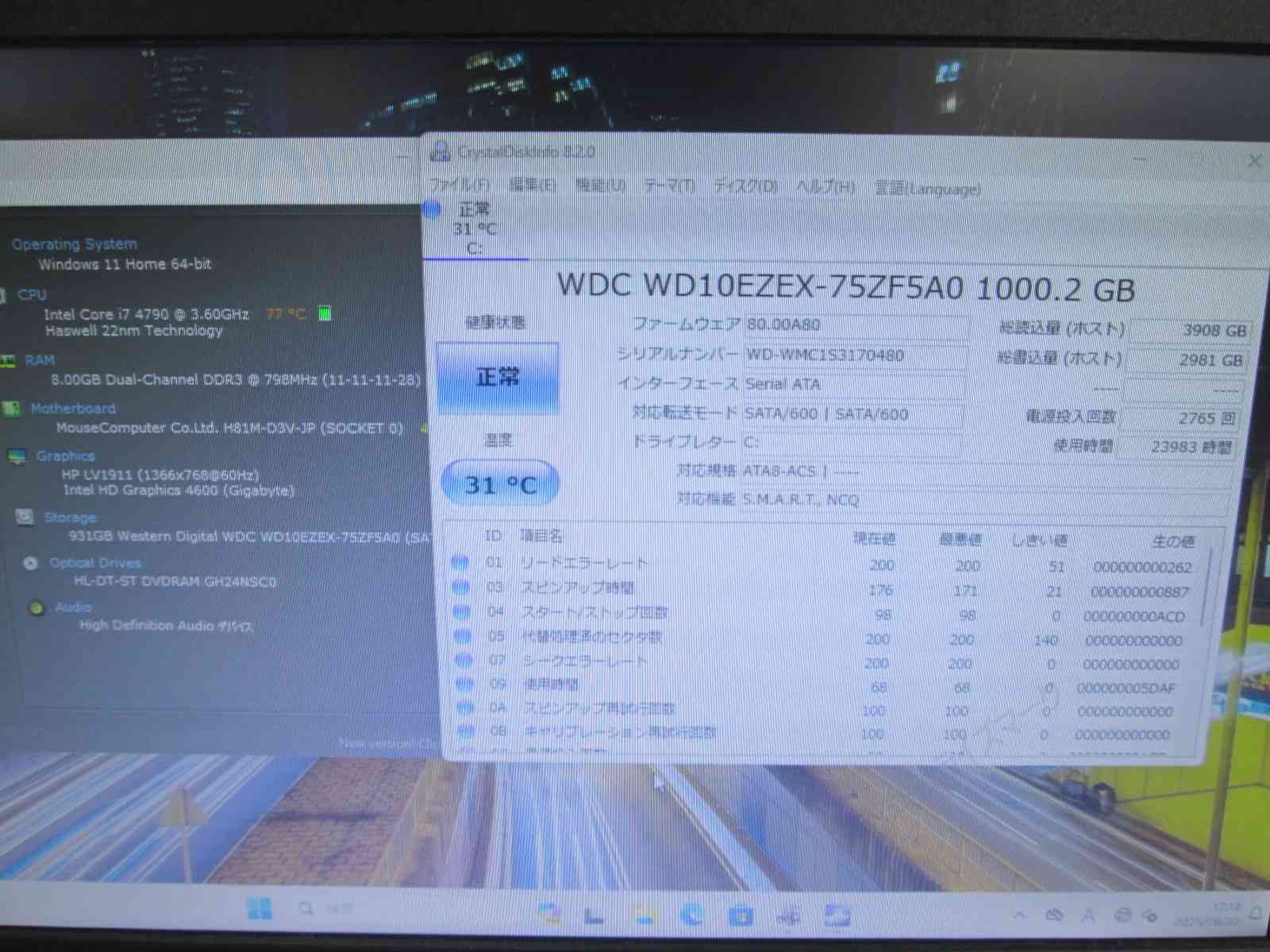Click the Storage drive icon in Speccy
1270x952 pixels.
click(x=25, y=516)
